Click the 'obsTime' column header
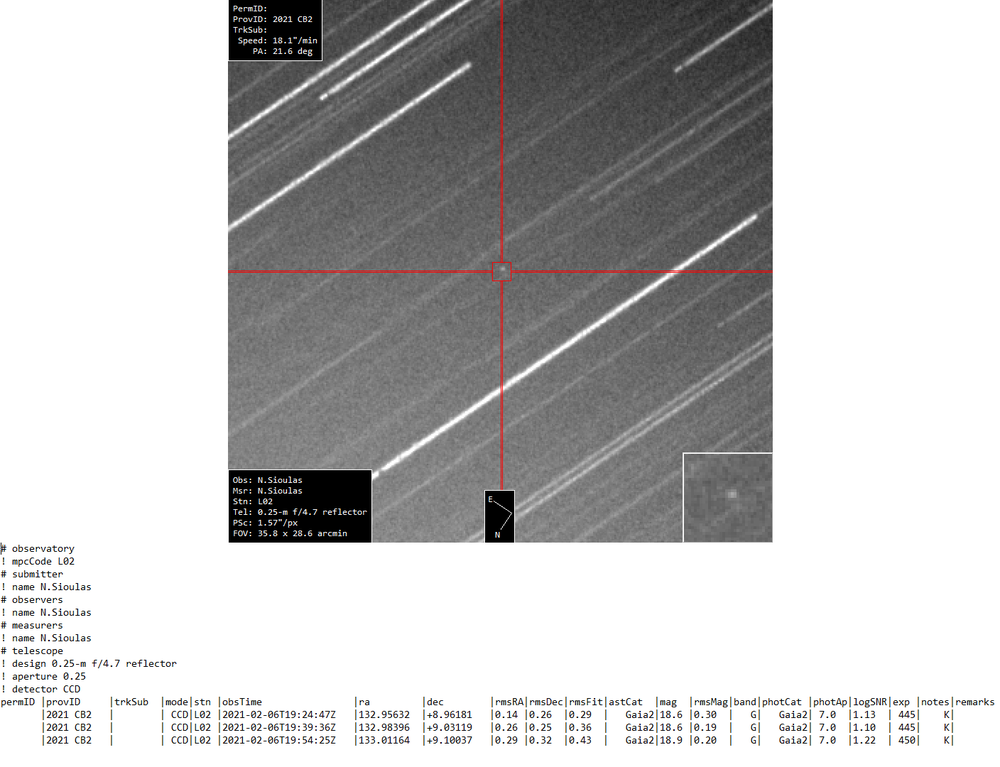The height and width of the screenshot is (767, 1000). point(242,702)
